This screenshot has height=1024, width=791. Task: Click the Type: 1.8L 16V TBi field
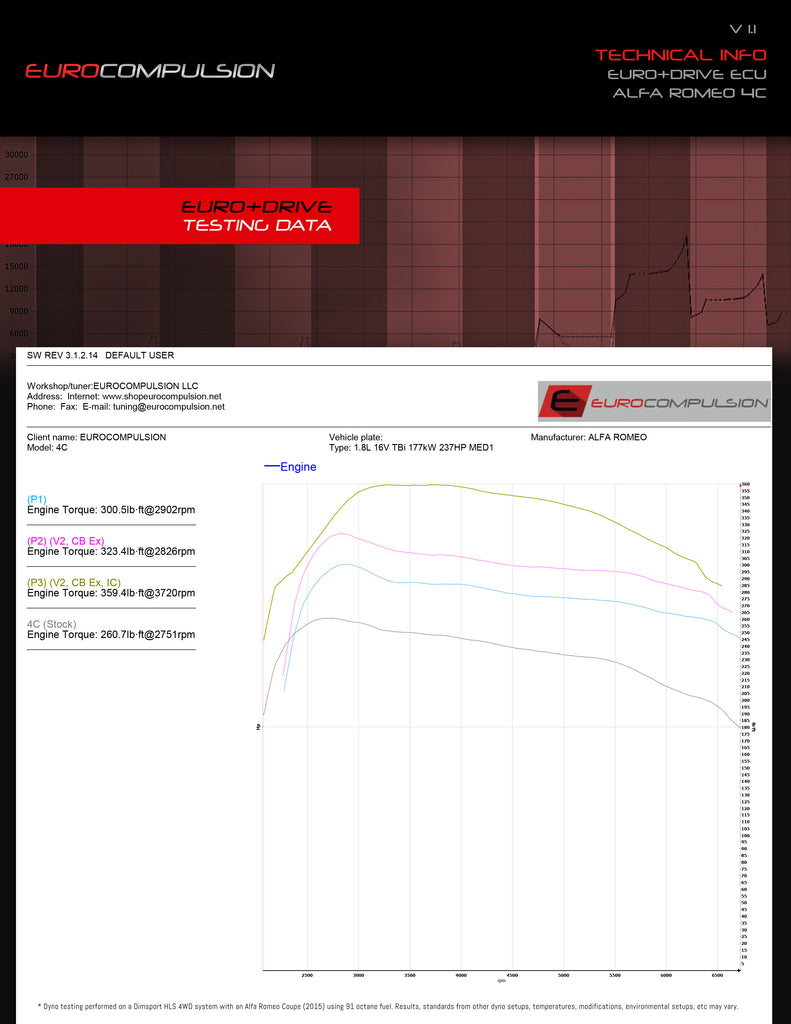click(411, 448)
